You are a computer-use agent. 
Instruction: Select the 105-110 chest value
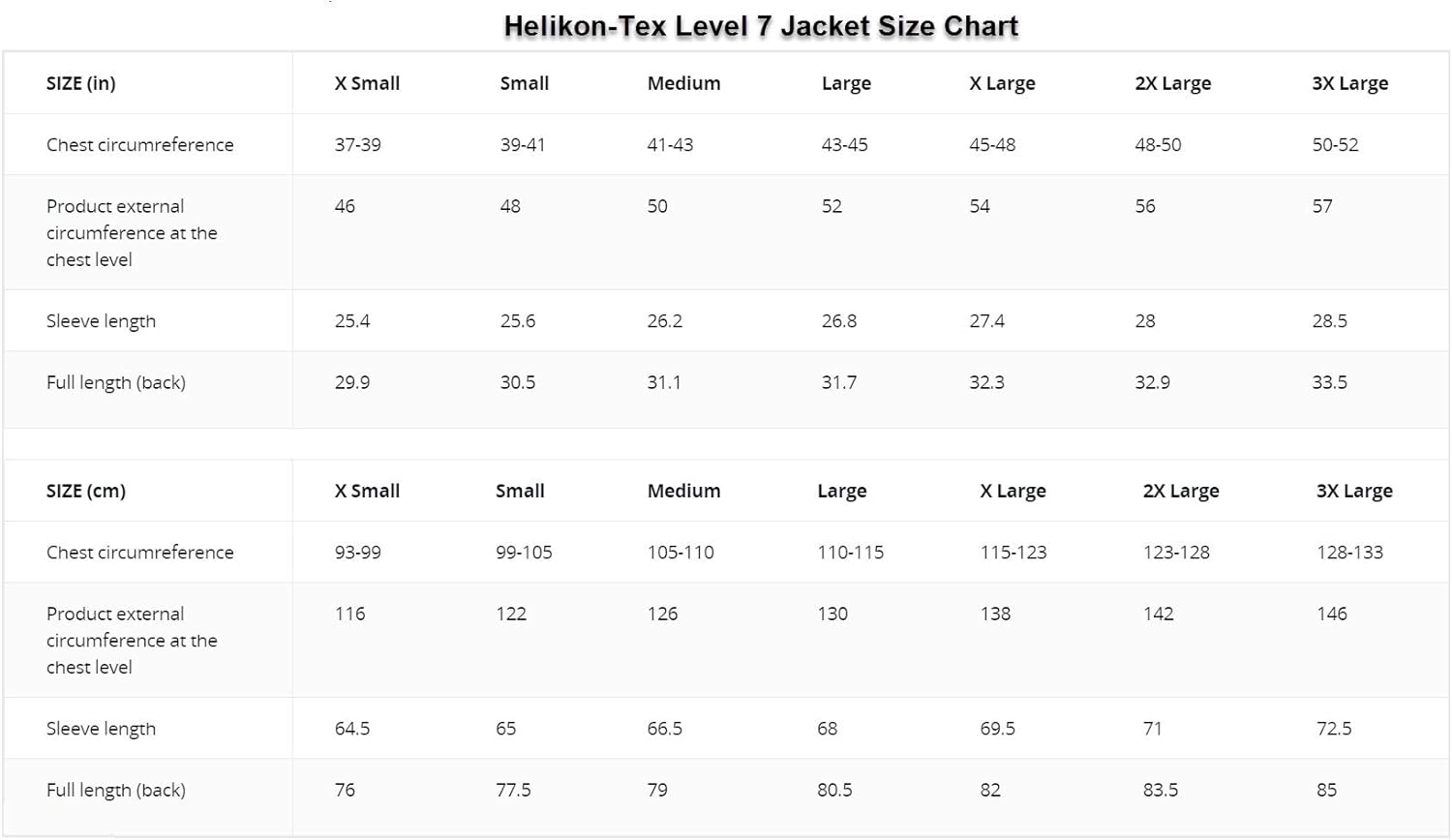click(681, 553)
